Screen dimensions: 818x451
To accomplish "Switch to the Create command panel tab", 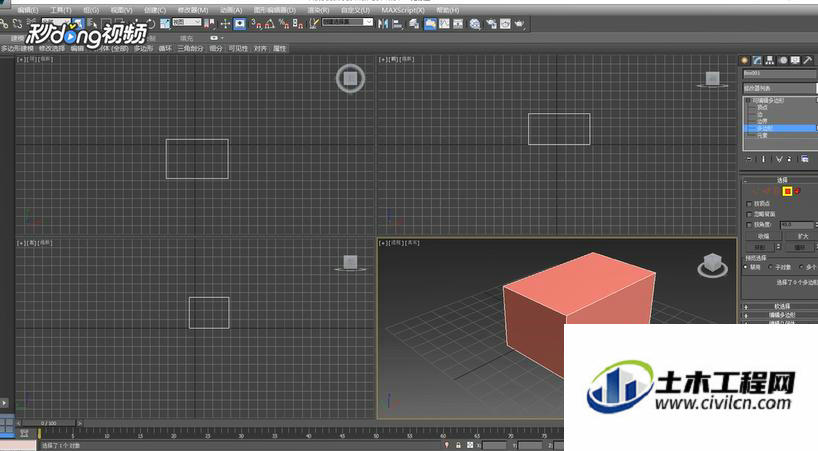I will coord(744,60).
